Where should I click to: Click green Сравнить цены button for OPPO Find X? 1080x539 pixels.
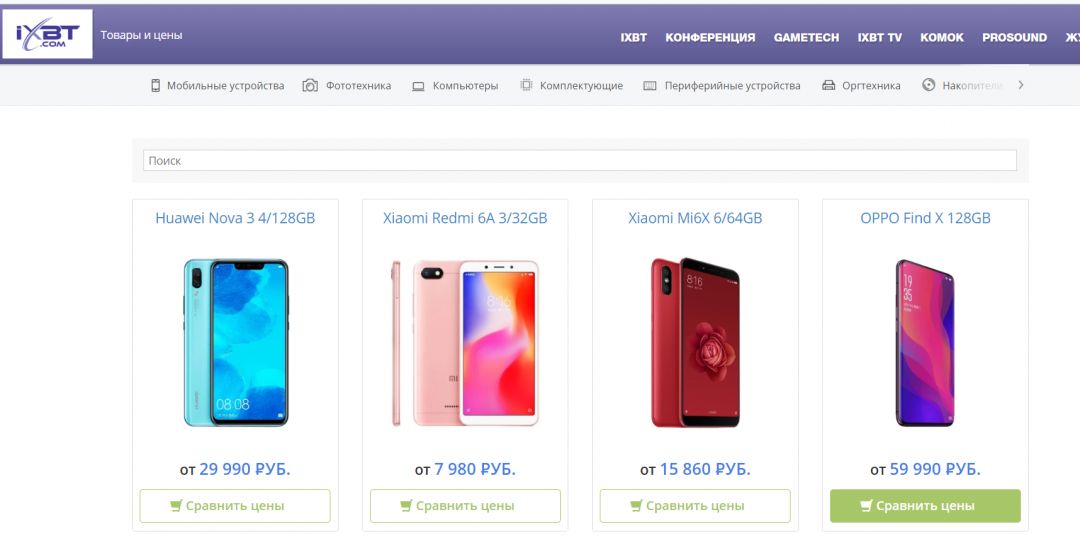[925, 506]
